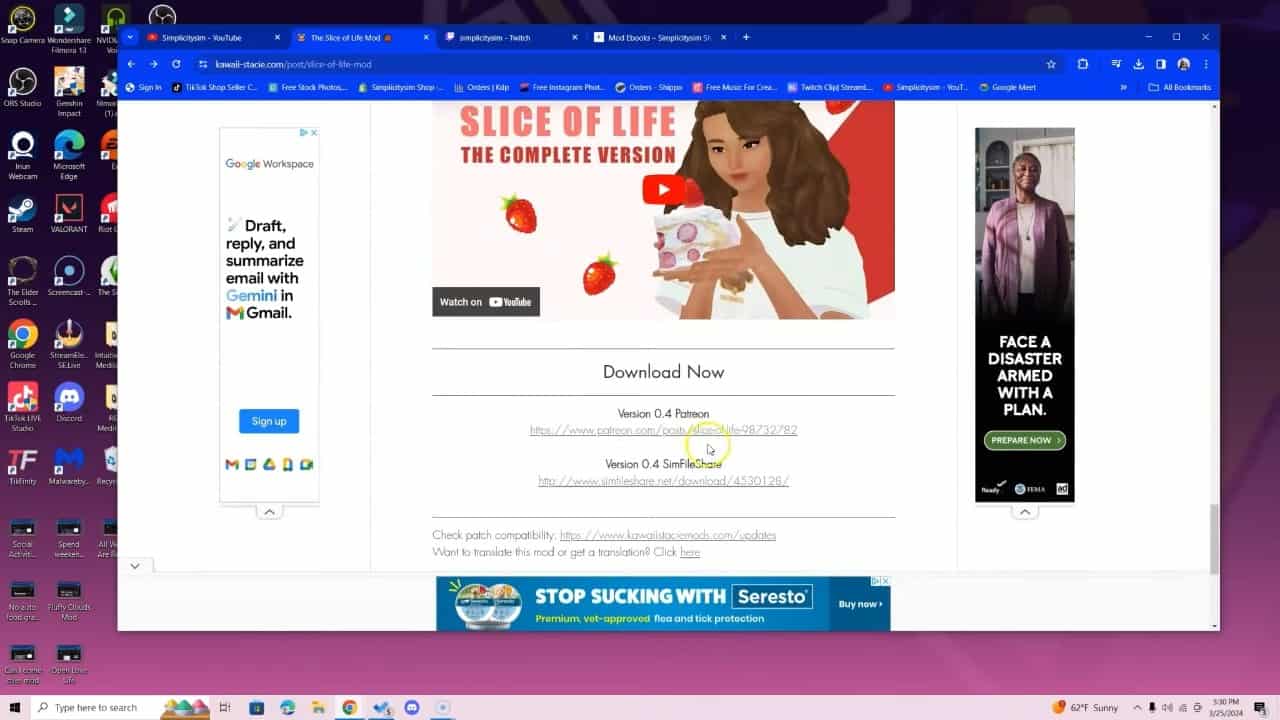Viewport: 1280px width, 720px height.
Task: Open the media control icon in toolbar
Action: pos(1116,64)
